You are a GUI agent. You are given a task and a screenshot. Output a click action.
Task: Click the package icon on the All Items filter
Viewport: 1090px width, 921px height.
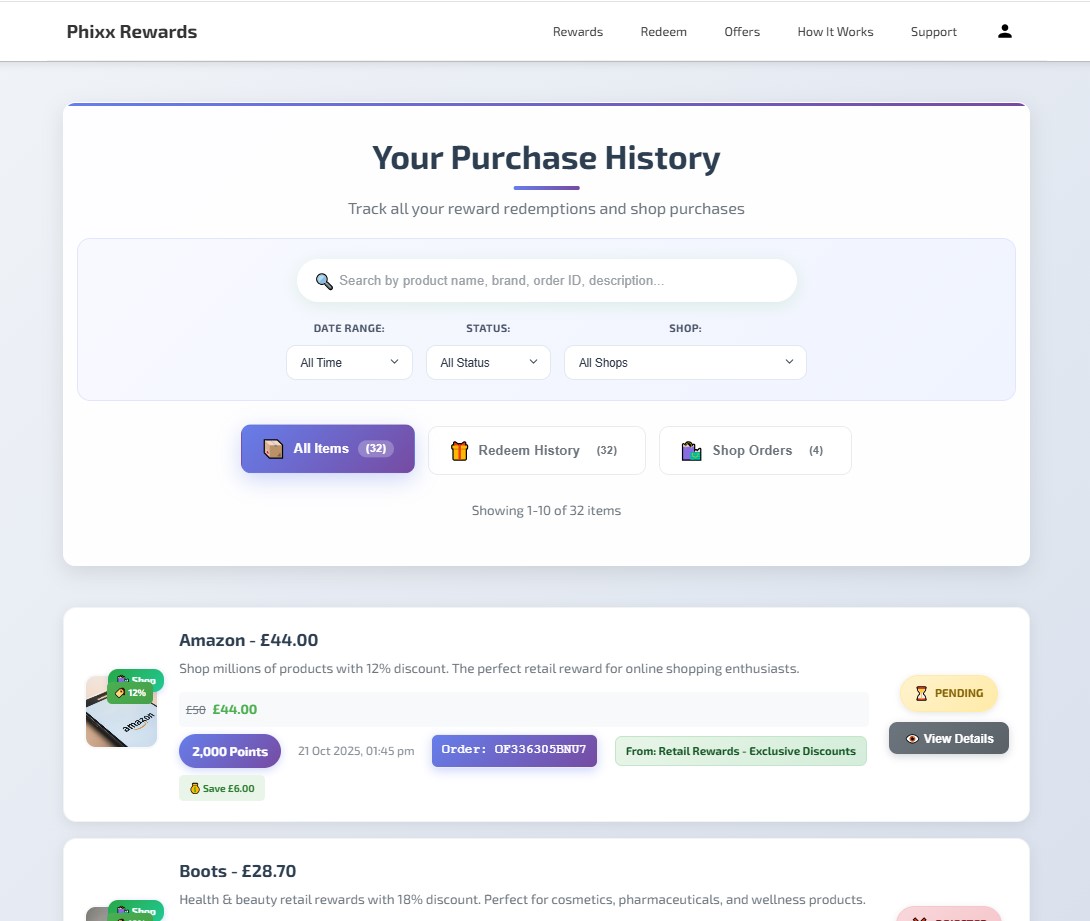[x=273, y=448]
